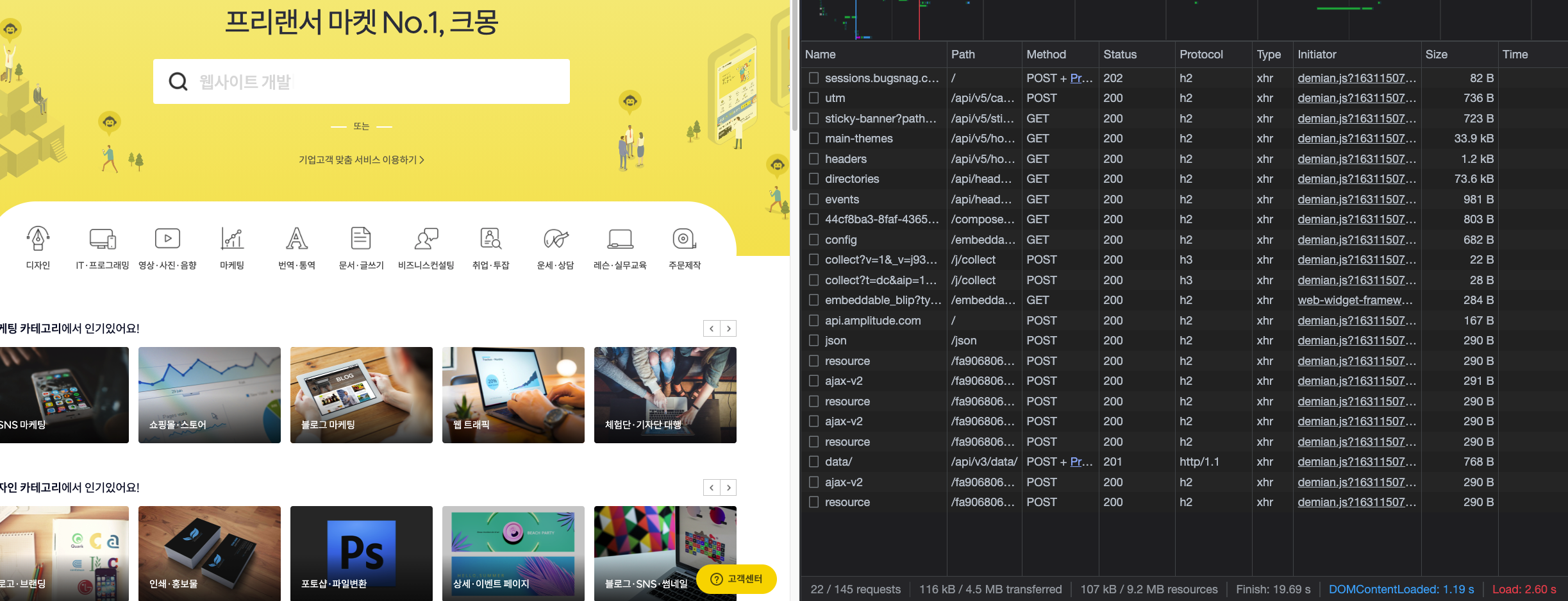Tick the checkbox for json request
Viewport: 1568px width, 601px height.
813,341
